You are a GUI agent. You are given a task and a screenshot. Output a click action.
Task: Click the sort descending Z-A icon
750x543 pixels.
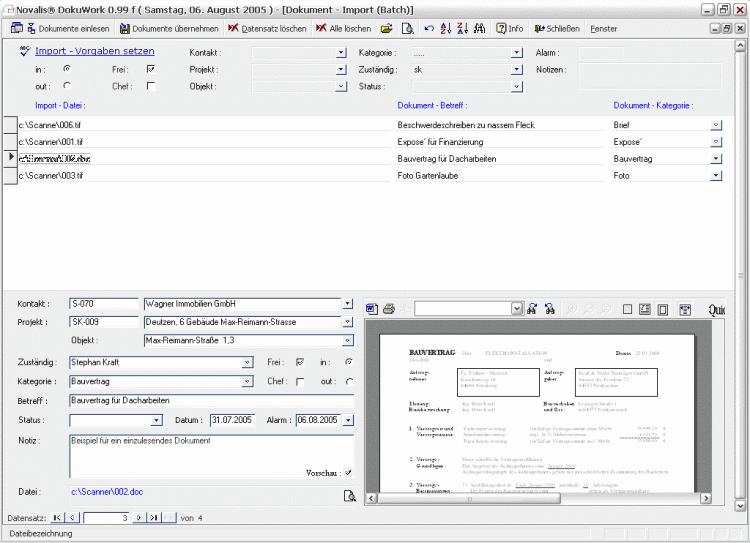tap(462, 29)
